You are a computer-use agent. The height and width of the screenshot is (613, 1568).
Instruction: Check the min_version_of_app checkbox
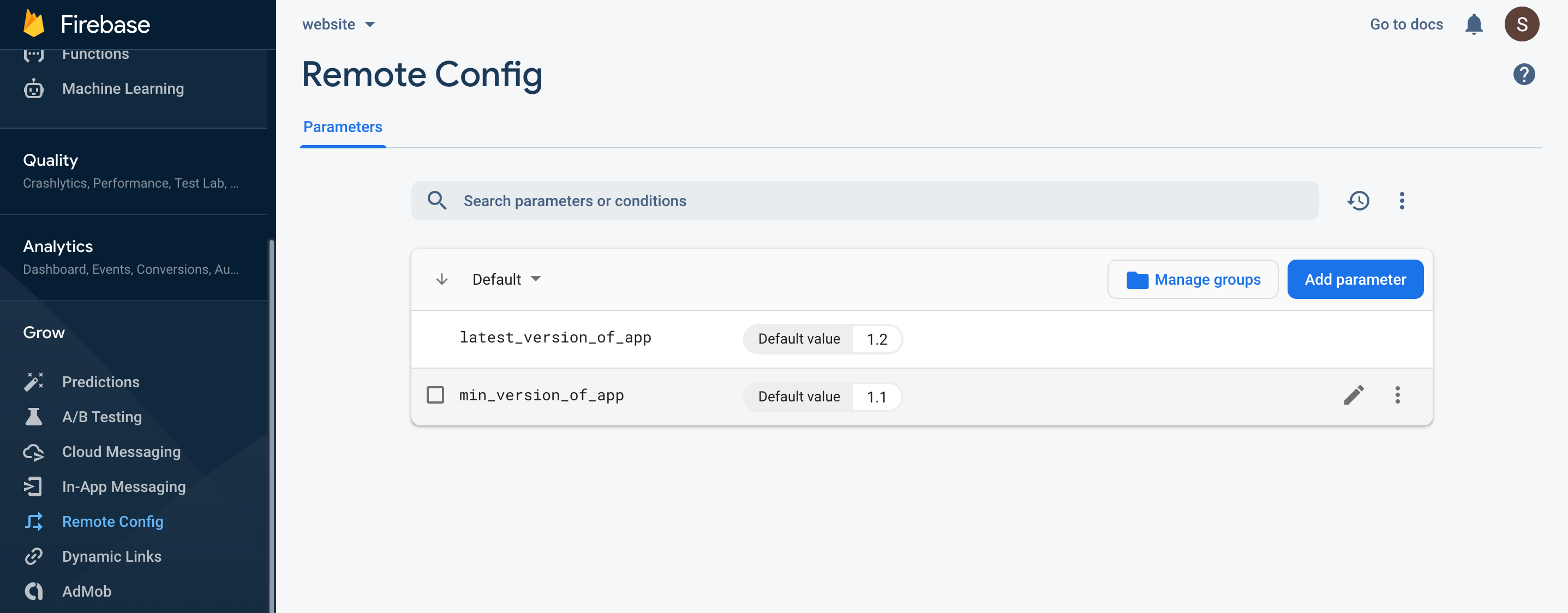pos(435,395)
